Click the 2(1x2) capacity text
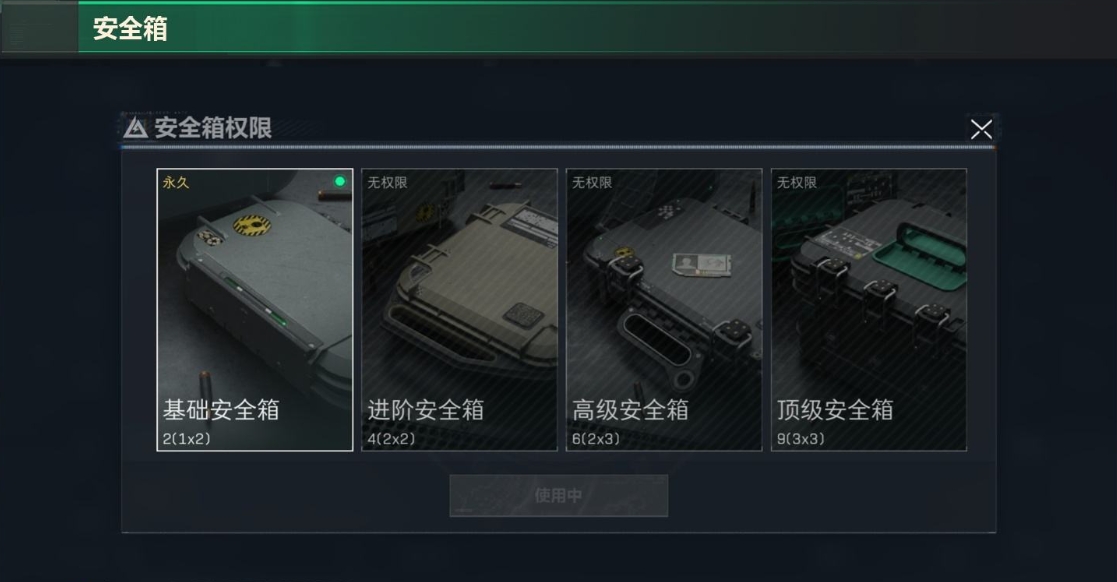This screenshot has height=582, width=1117. pyautogui.click(x=187, y=439)
